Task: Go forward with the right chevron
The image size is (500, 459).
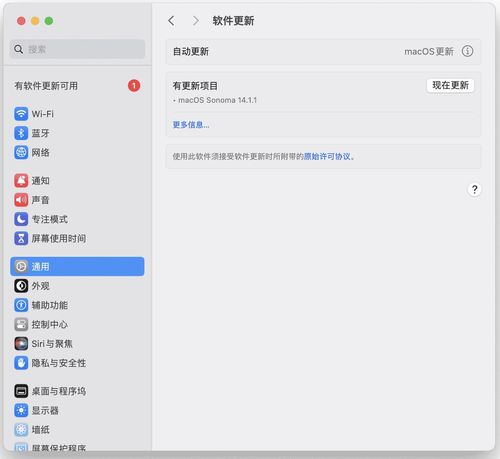Action: [196, 21]
